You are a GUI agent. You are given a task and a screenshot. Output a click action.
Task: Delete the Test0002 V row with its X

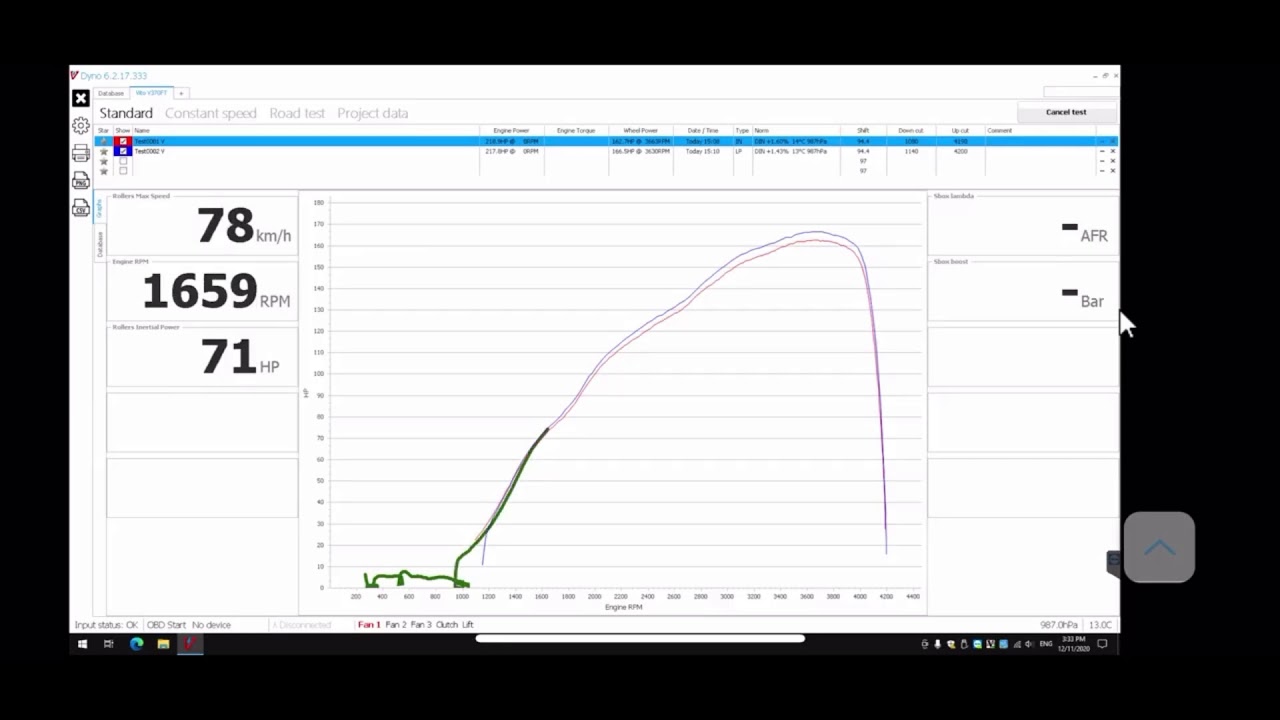coord(1112,151)
